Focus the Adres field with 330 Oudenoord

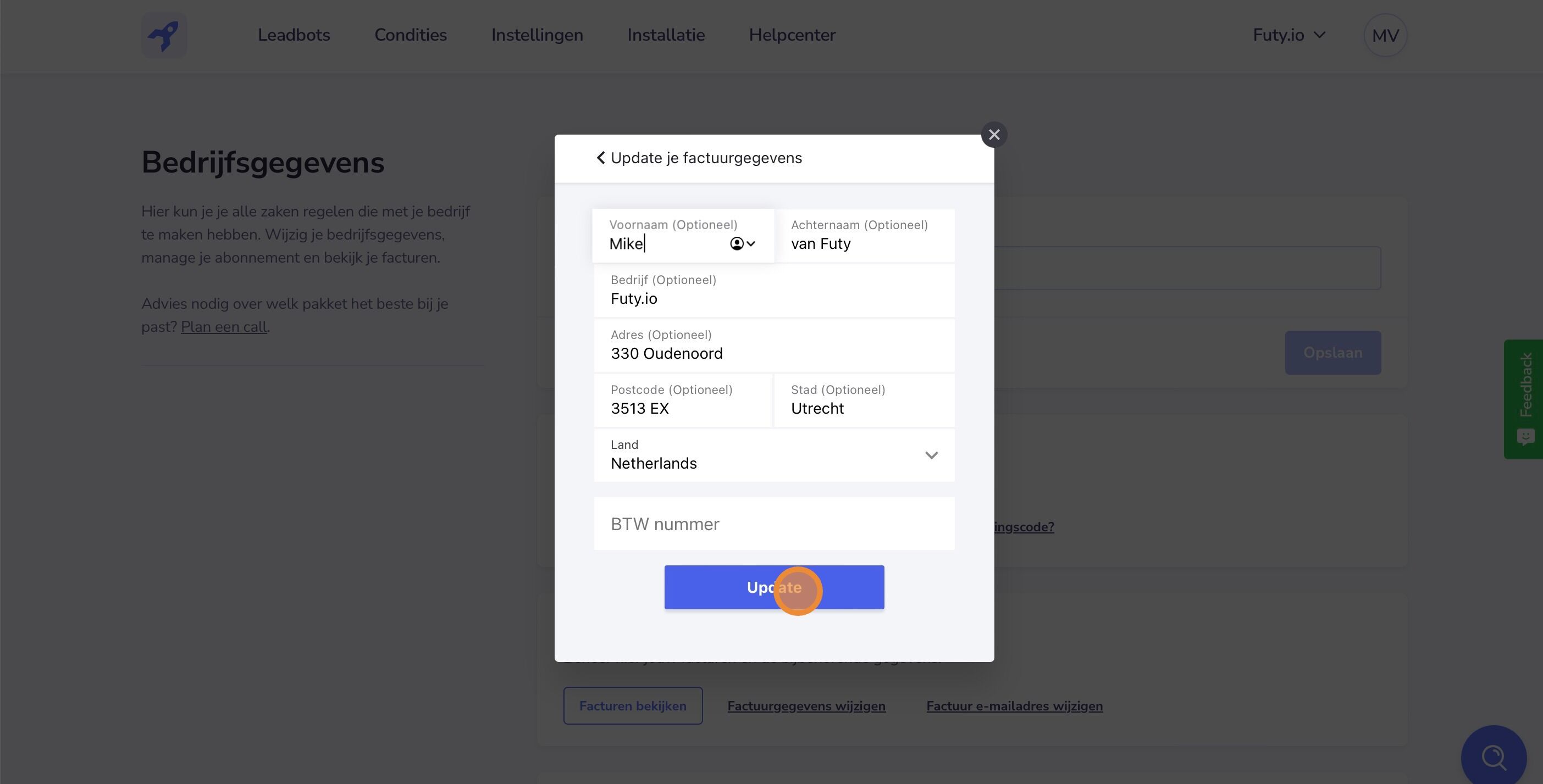coord(774,346)
